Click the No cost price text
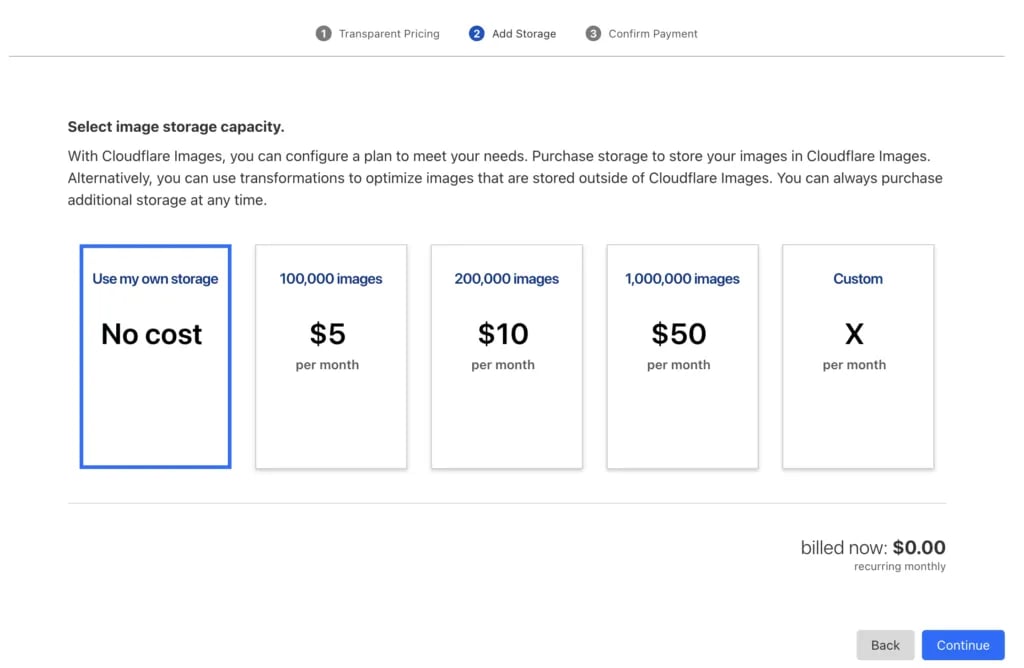The width and height of the screenshot is (1024, 668). pyautogui.click(x=152, y=334)
